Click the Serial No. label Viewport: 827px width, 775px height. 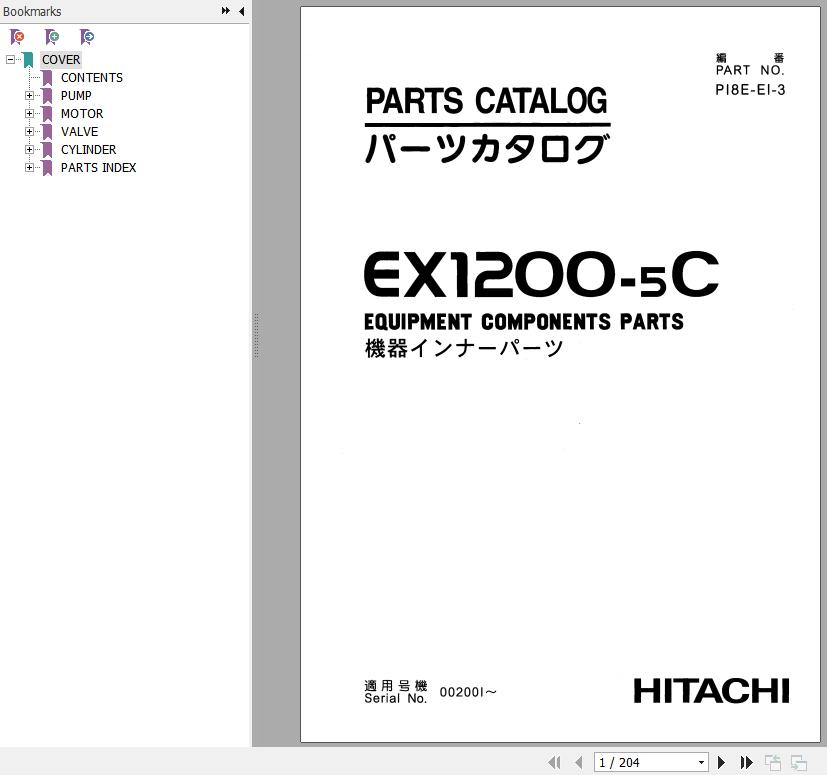pos(396,698)
